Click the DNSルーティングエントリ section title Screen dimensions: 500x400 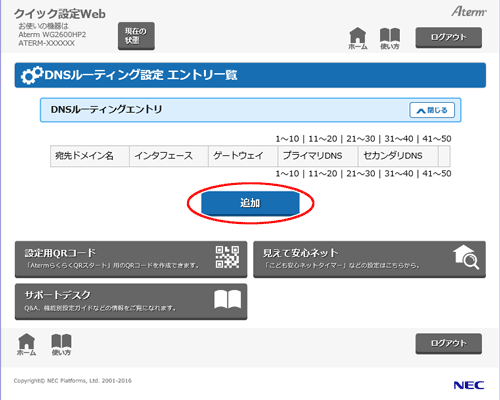click(x=106, y=109)
